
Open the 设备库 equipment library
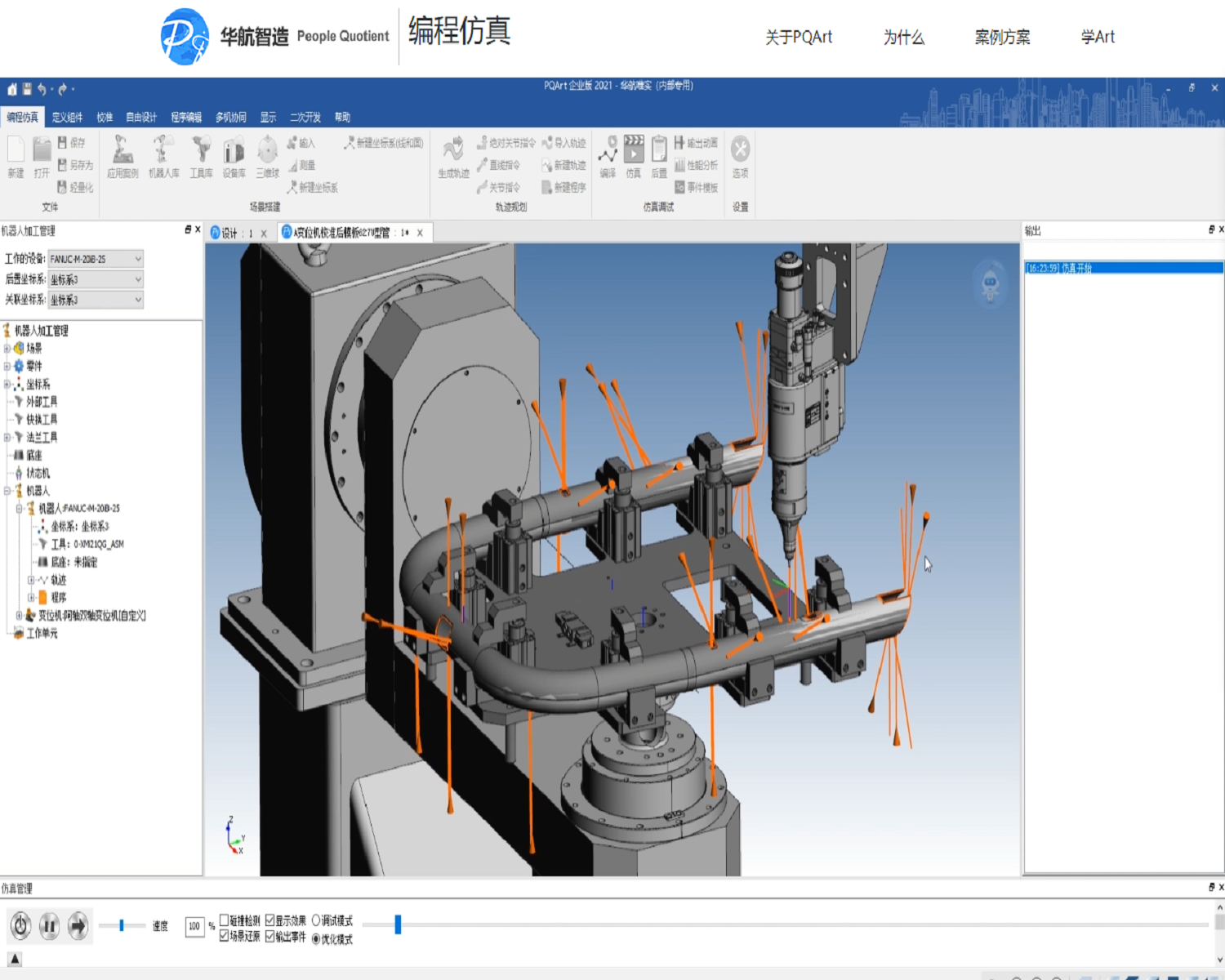[x=234, y=156]
